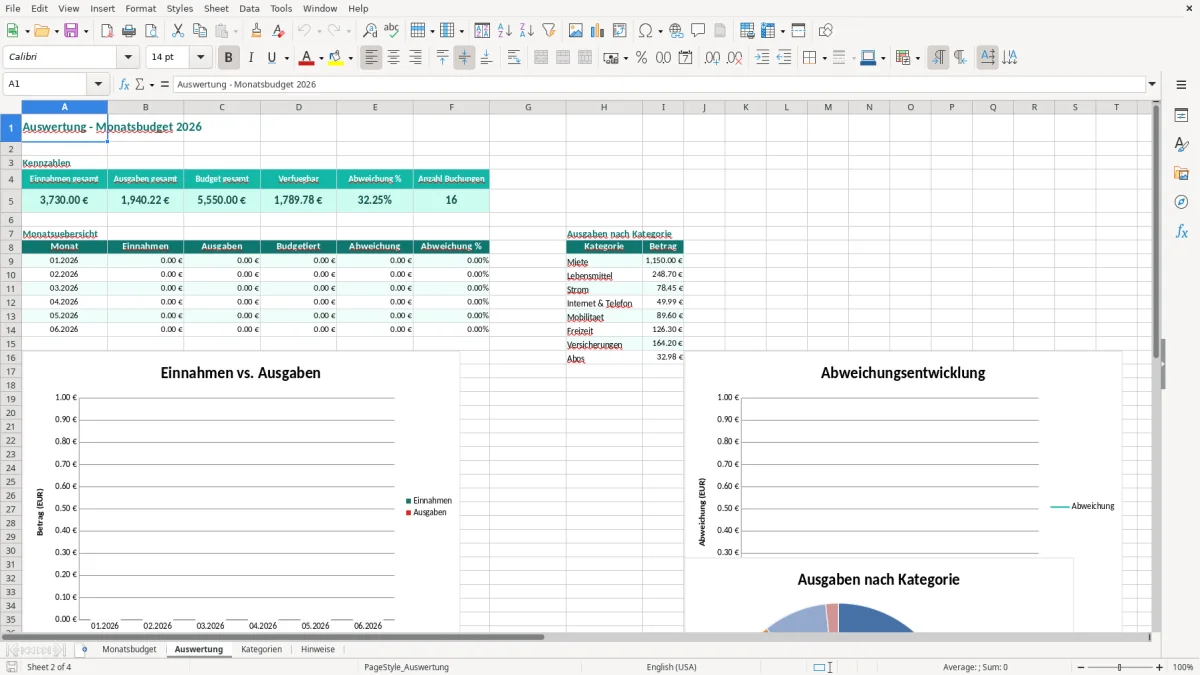Select column D header
1200x675 pixels.
[298, 107]
